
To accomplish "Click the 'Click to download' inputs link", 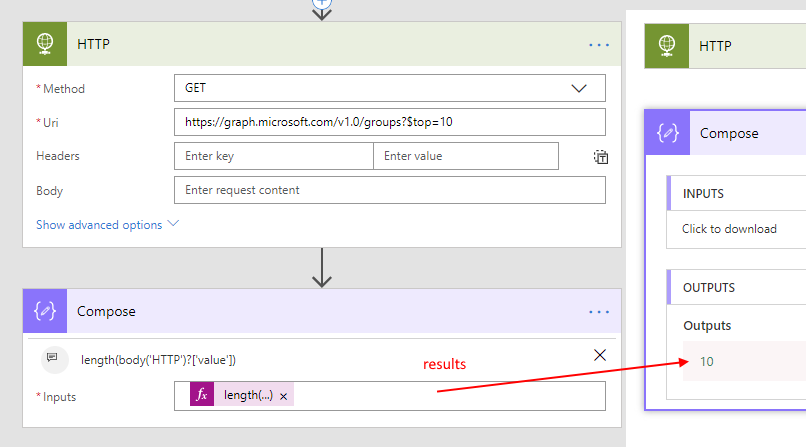I will pyautogui.click(x=729, y=229).
